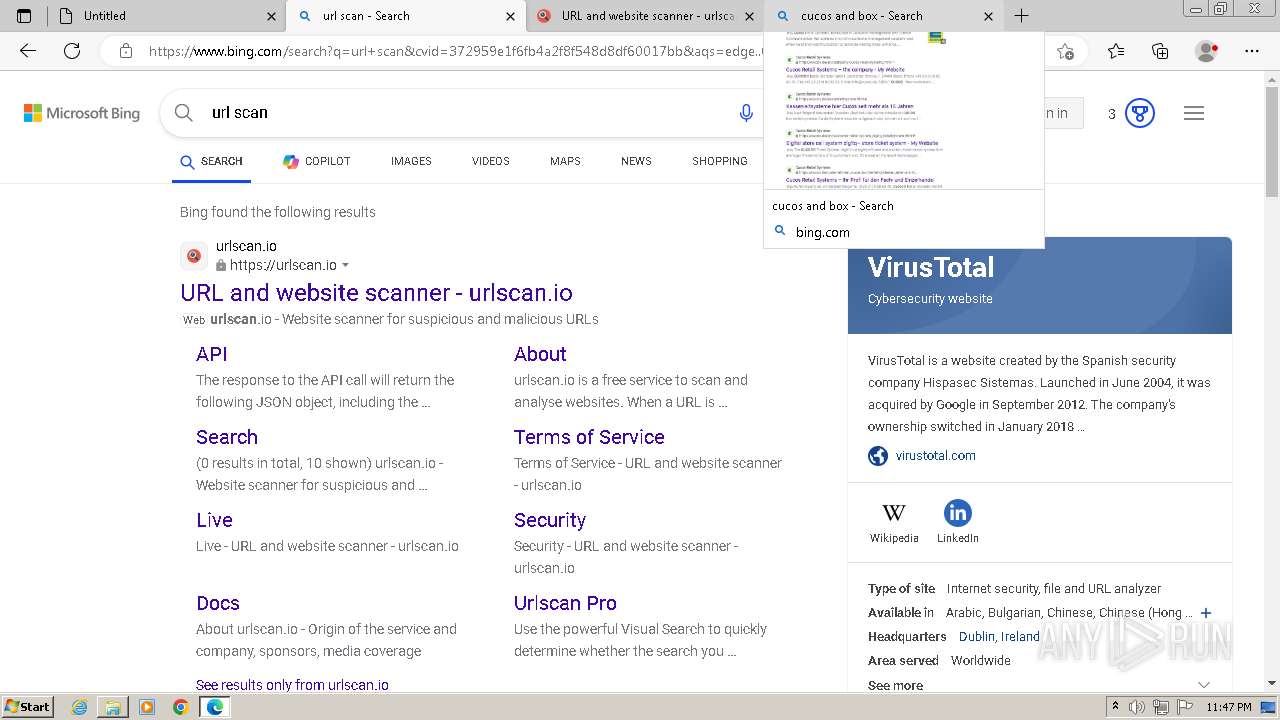Launch Chrome from the taskbar

[180, 707]
